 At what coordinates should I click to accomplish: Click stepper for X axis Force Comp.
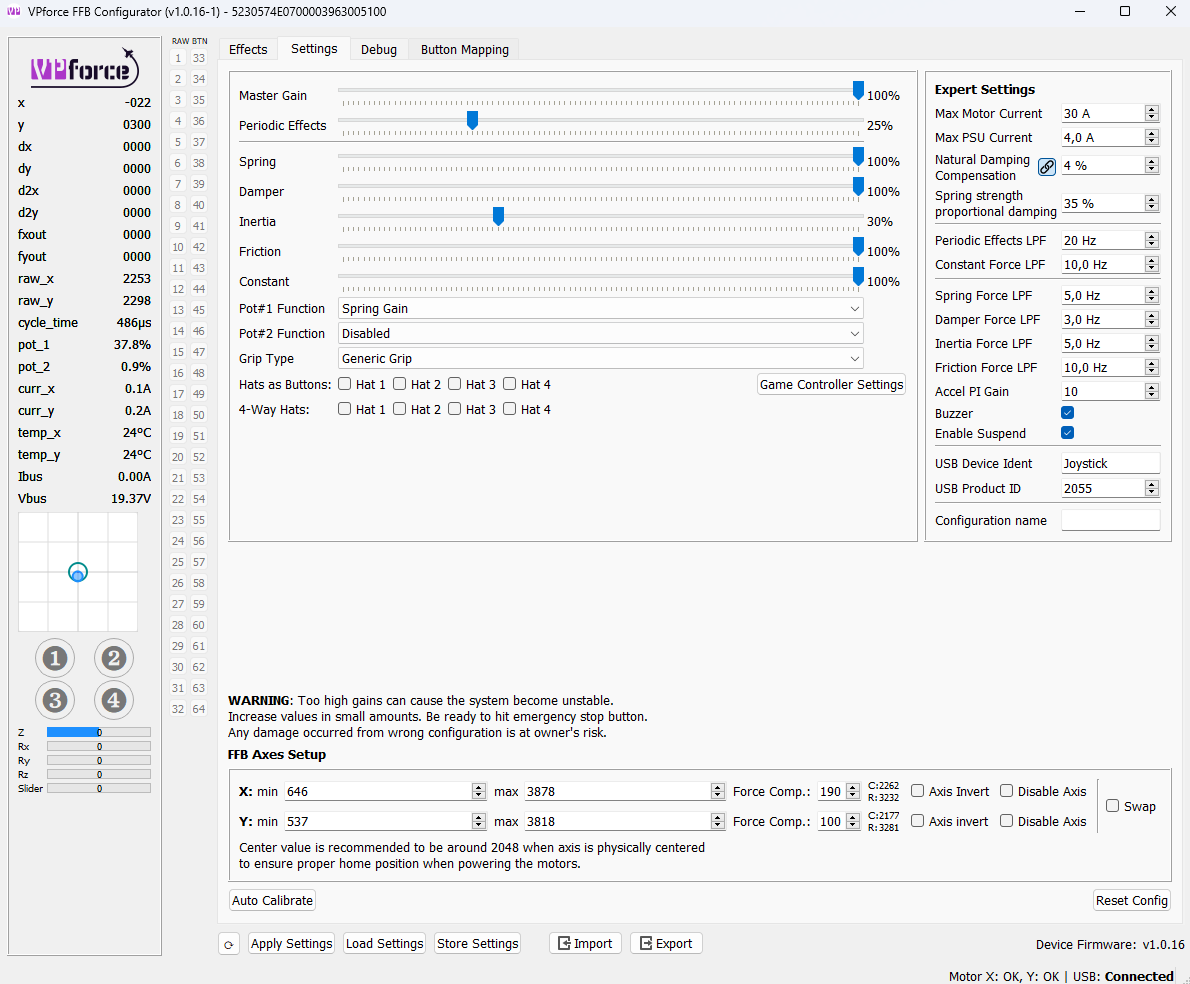(x=853, y=791)
